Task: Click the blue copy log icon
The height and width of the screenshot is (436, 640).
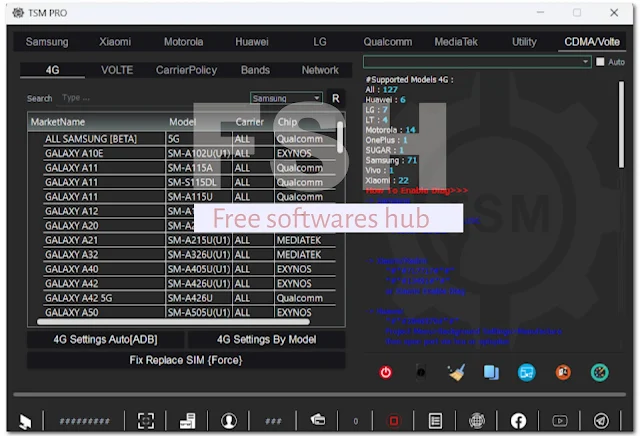Action: tap(491, 372)
